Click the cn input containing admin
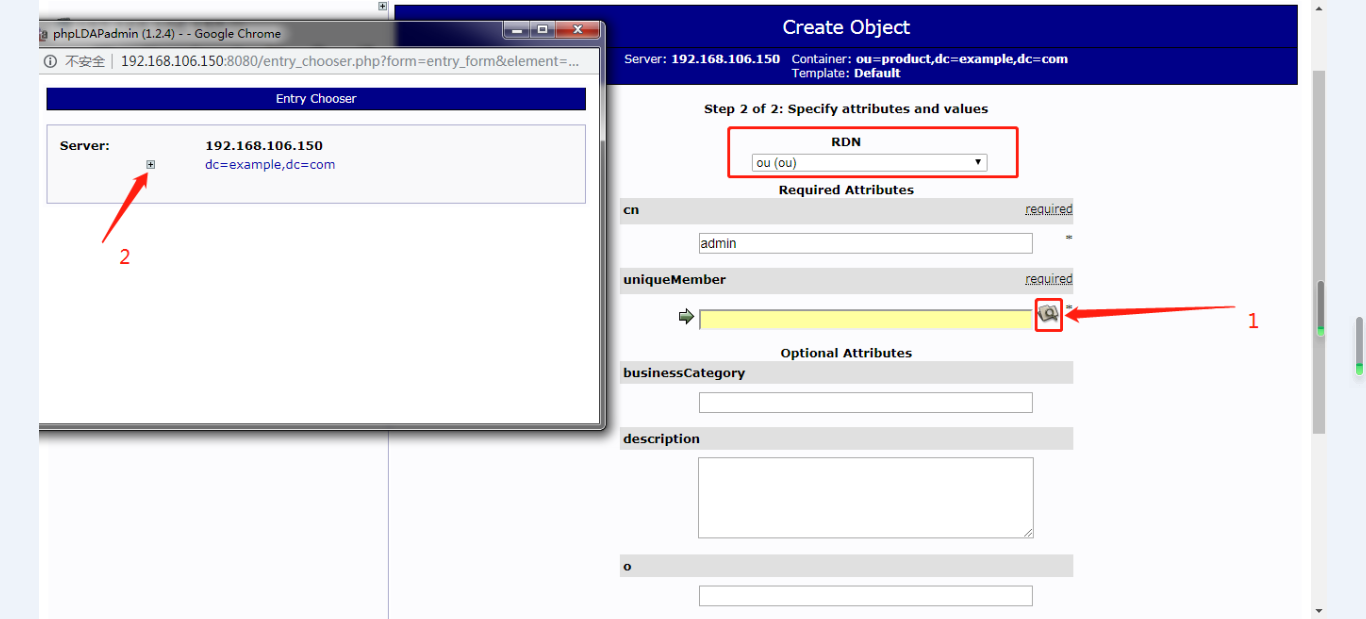The image size is (1366, 619). point(865,243)
